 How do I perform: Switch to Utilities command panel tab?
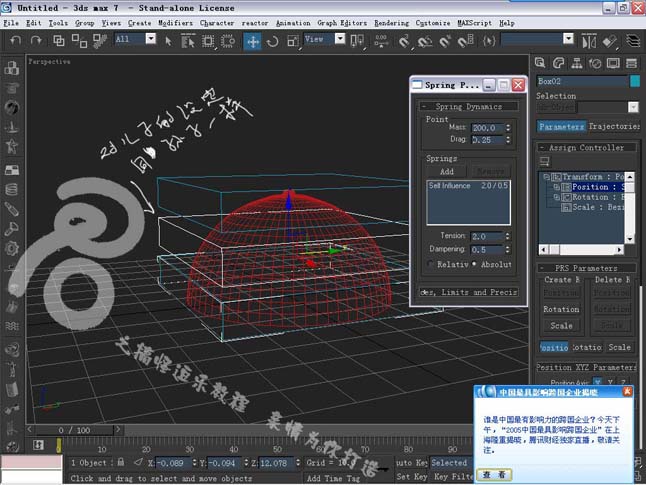(631, 63)
